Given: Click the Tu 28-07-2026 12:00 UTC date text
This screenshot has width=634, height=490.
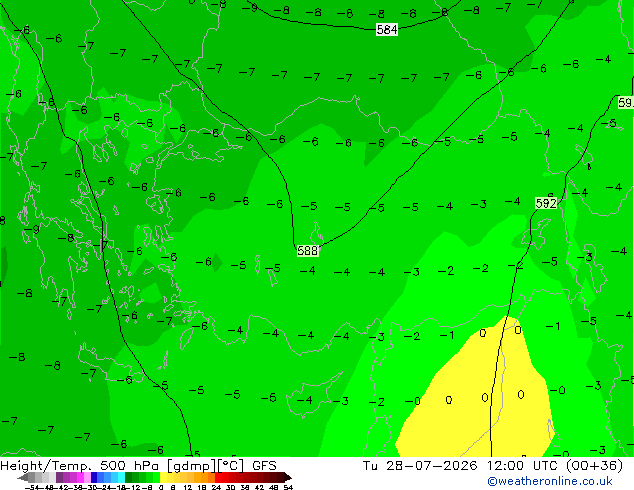Looking at the screenshot, I should (460, 465).
